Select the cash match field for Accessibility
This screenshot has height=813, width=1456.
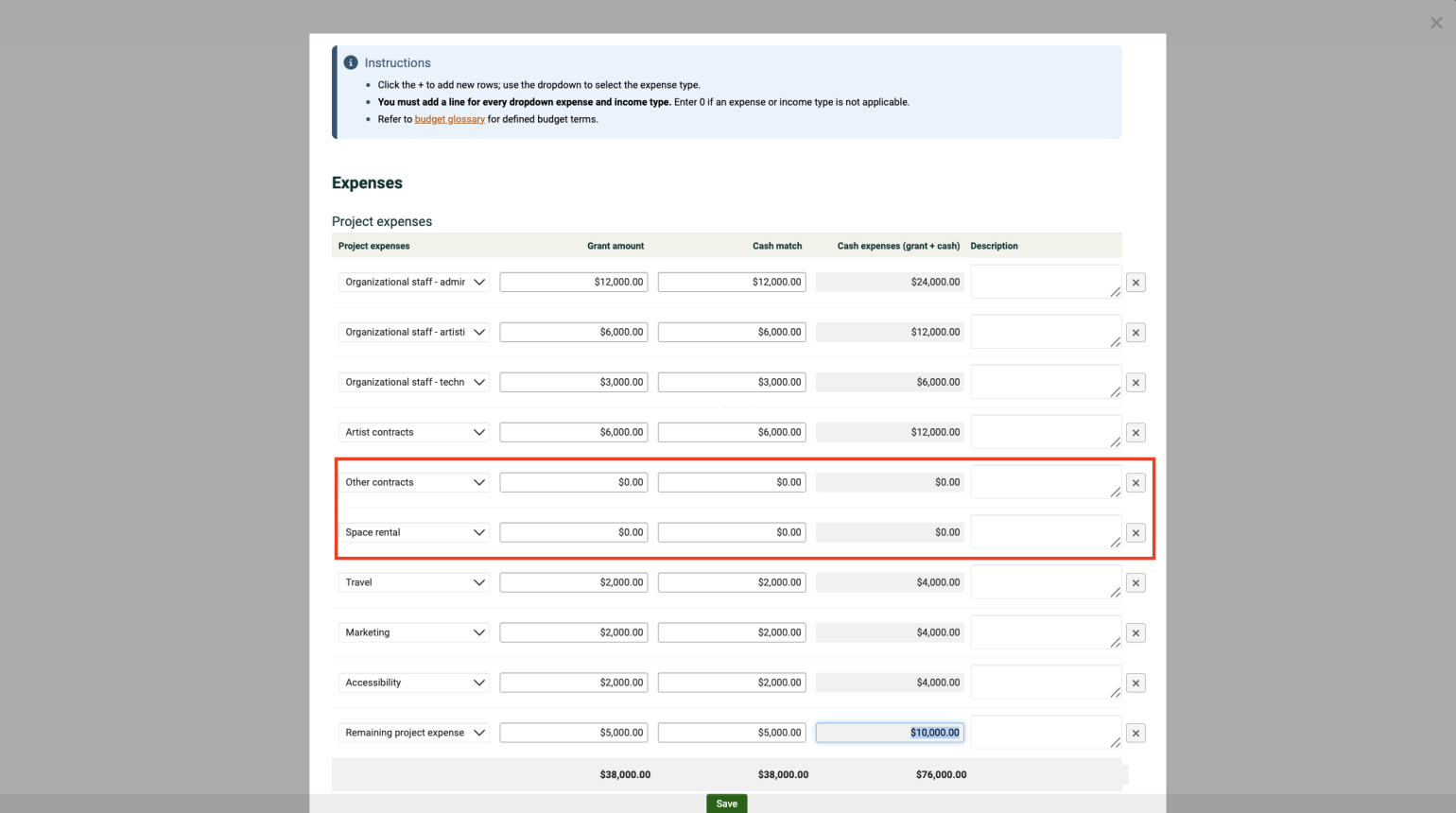point(731,683)
